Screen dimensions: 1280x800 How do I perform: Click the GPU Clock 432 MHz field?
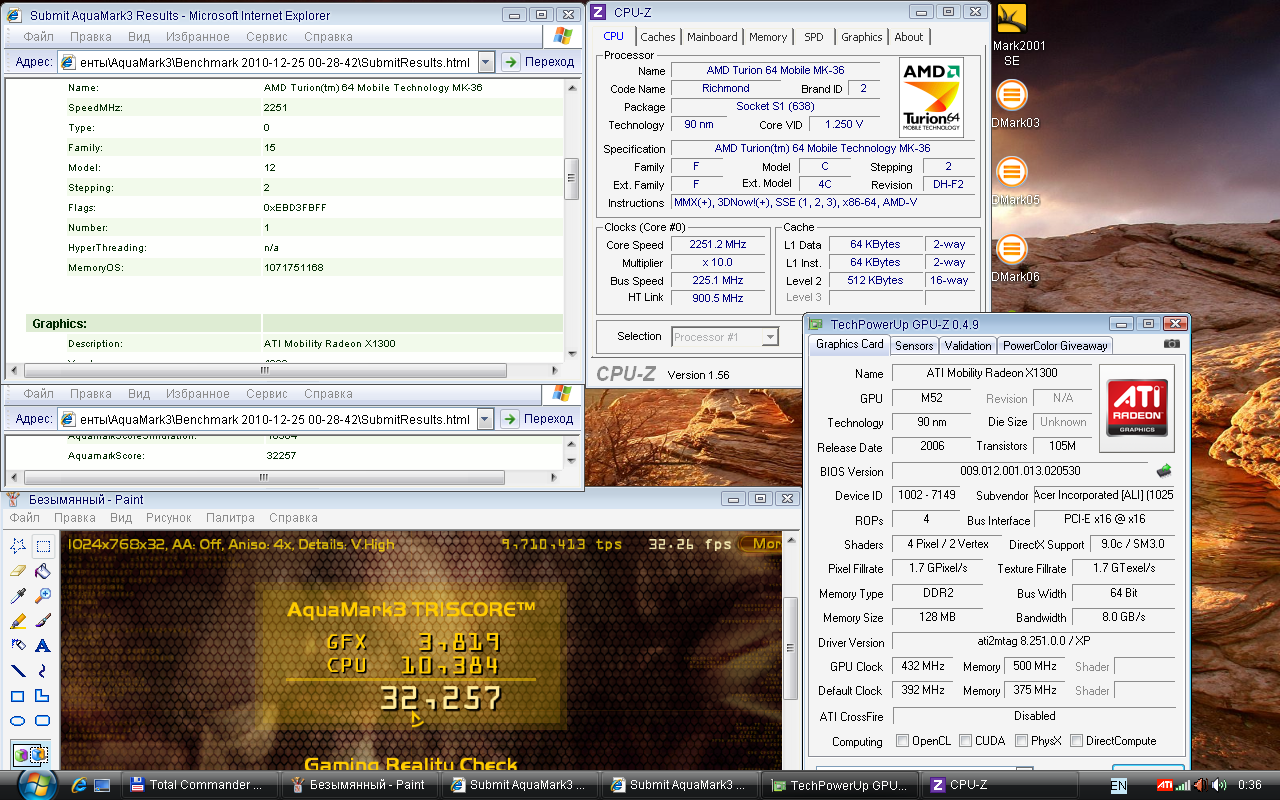coord(922,666)
